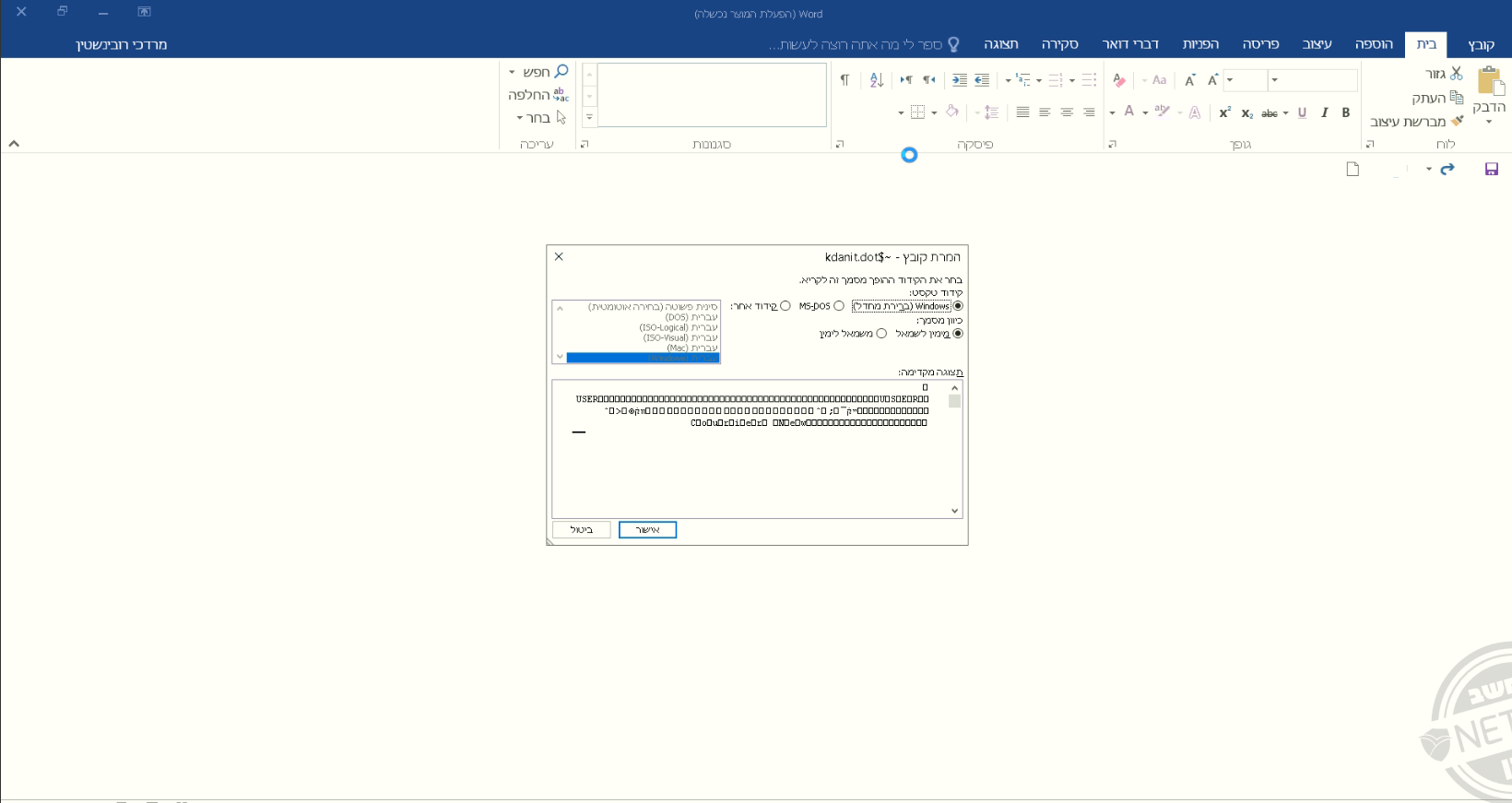Collapse the ribbon with the chevron
The image size is (1512, 803).
tap(14, 144)
